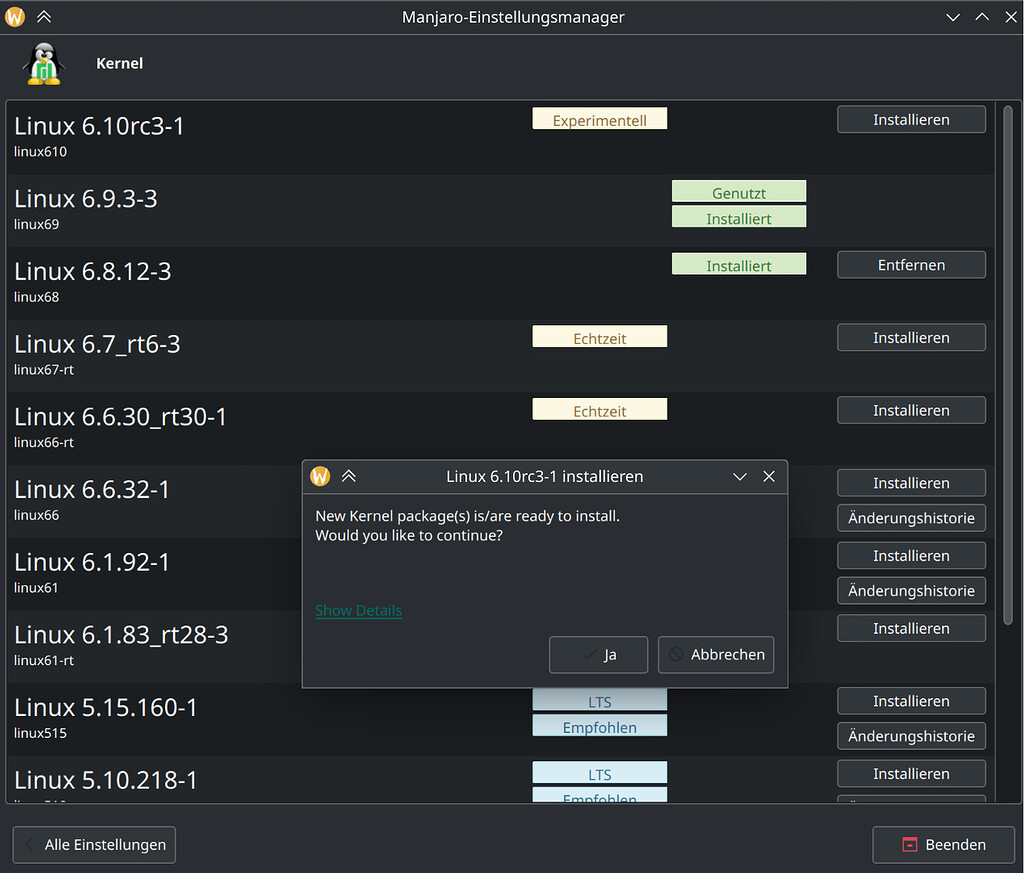This screenshot has height=873, width=1024.
Task: Install Linux 6.10rc3-1 kernel
Action: [911, 119]
